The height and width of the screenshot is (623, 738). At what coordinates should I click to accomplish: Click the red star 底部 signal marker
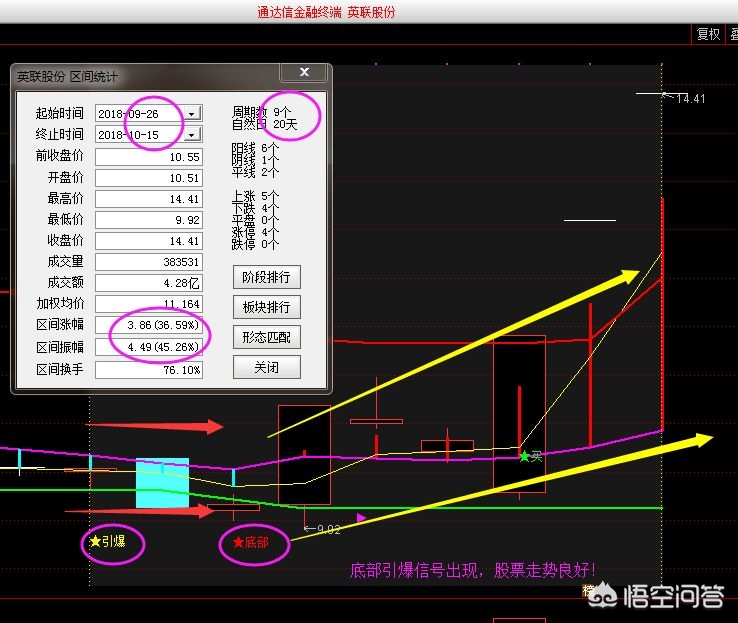(x=238, y=542)
